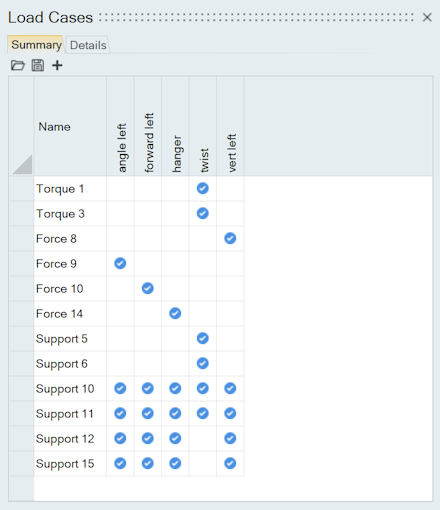The height and width of the screenshot is (510, 440).
Task: Uncheck Support 10 in twist case
Action: [203, 388]
